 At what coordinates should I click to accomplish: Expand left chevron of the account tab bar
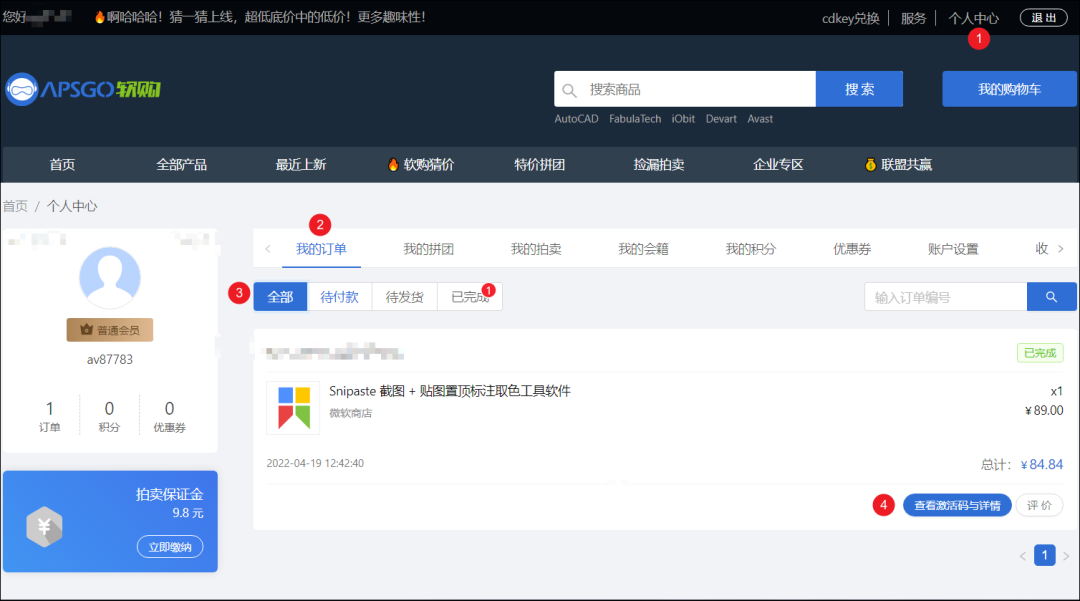pos(267,247)
